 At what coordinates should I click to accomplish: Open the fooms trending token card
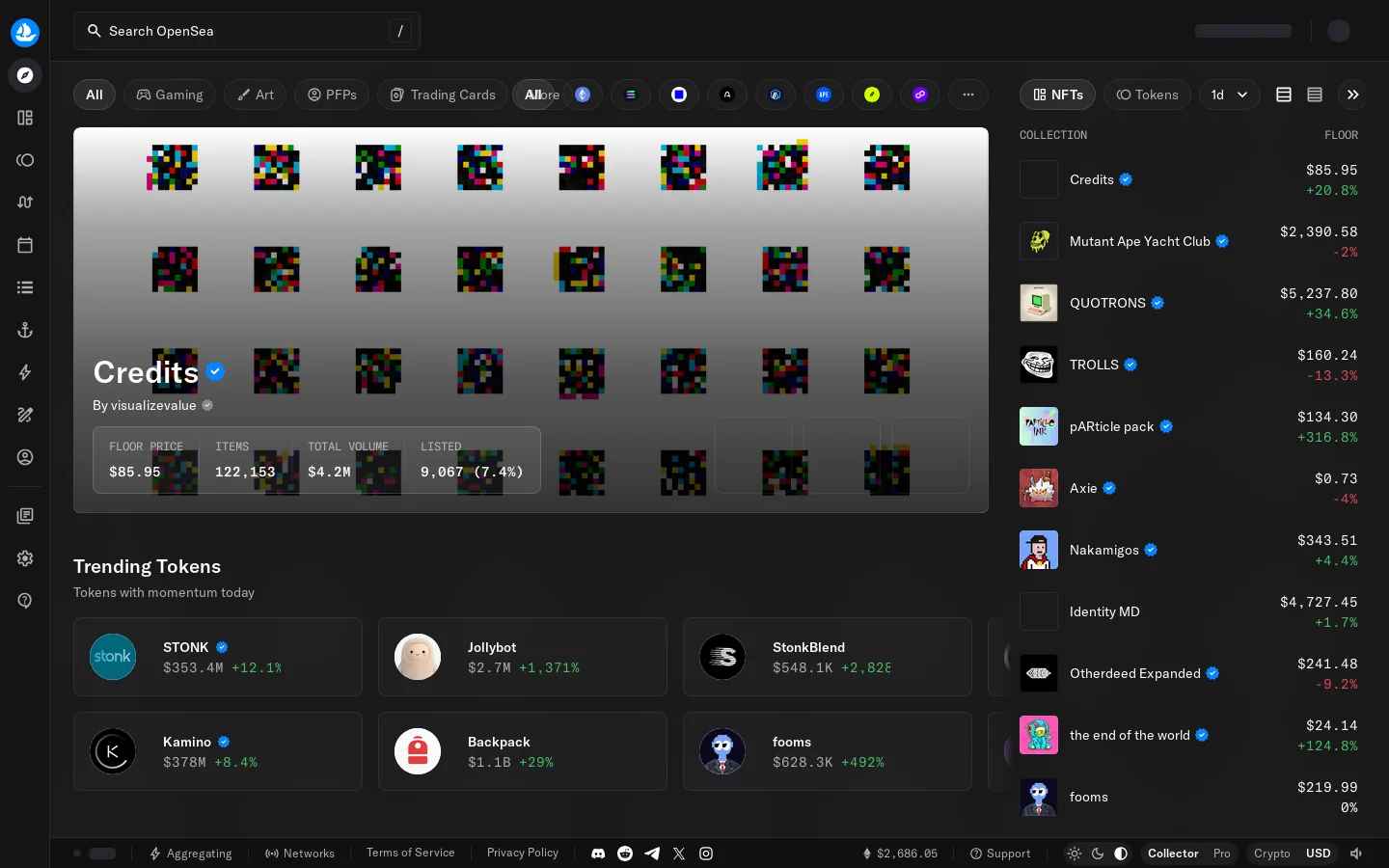[x=828, y=751]
